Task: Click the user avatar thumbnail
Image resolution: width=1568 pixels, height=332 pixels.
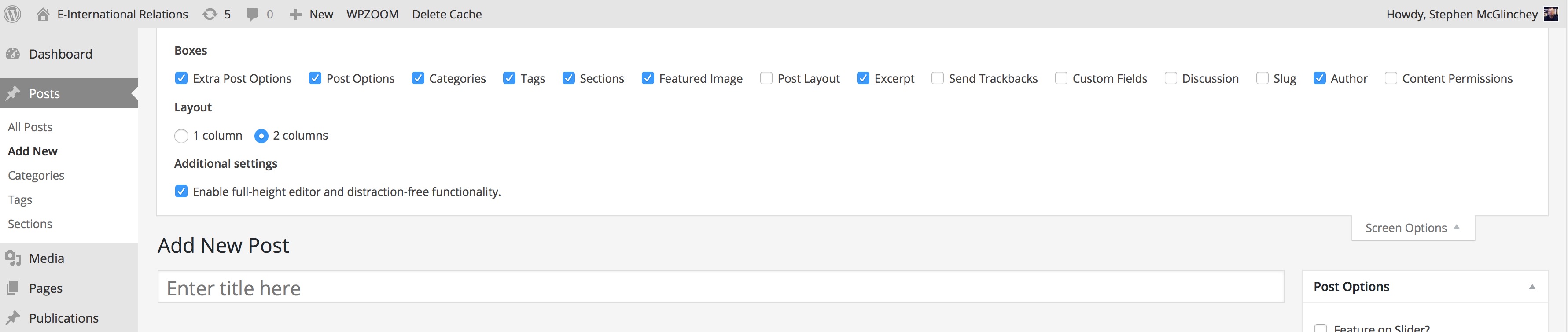Action: click(x=1552, y=13)
